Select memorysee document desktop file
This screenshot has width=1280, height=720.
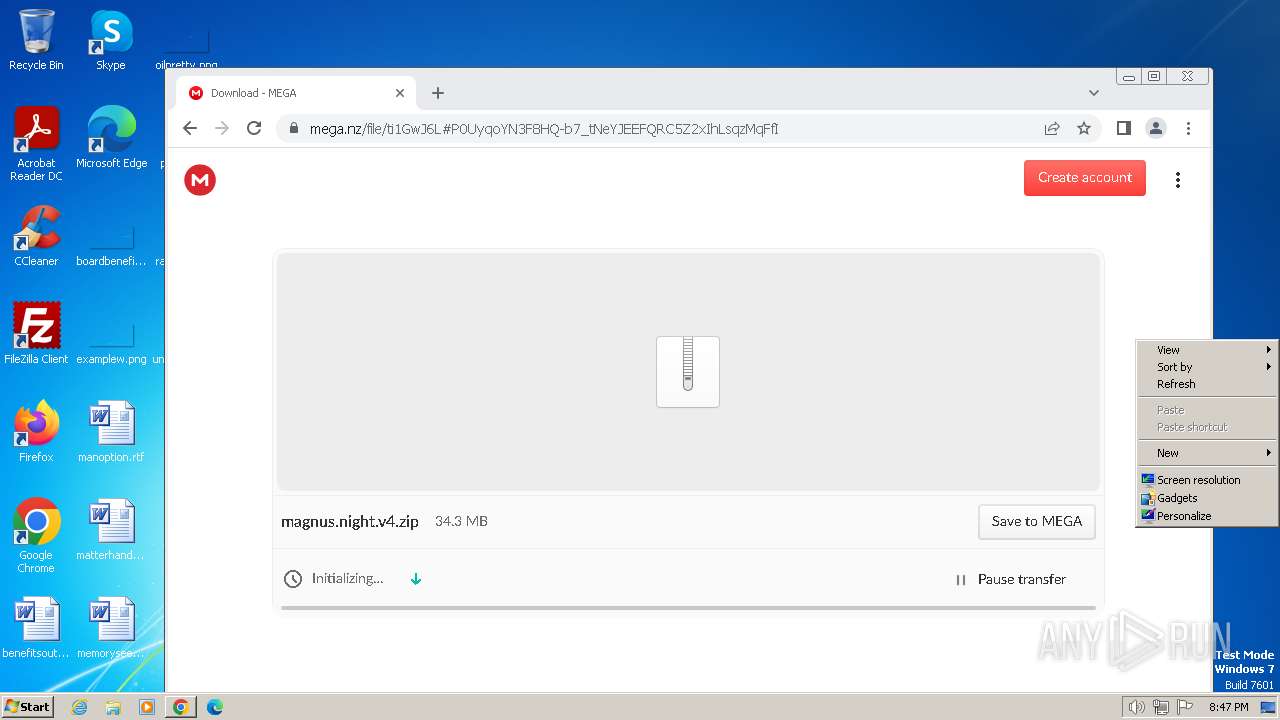[111, 627]
